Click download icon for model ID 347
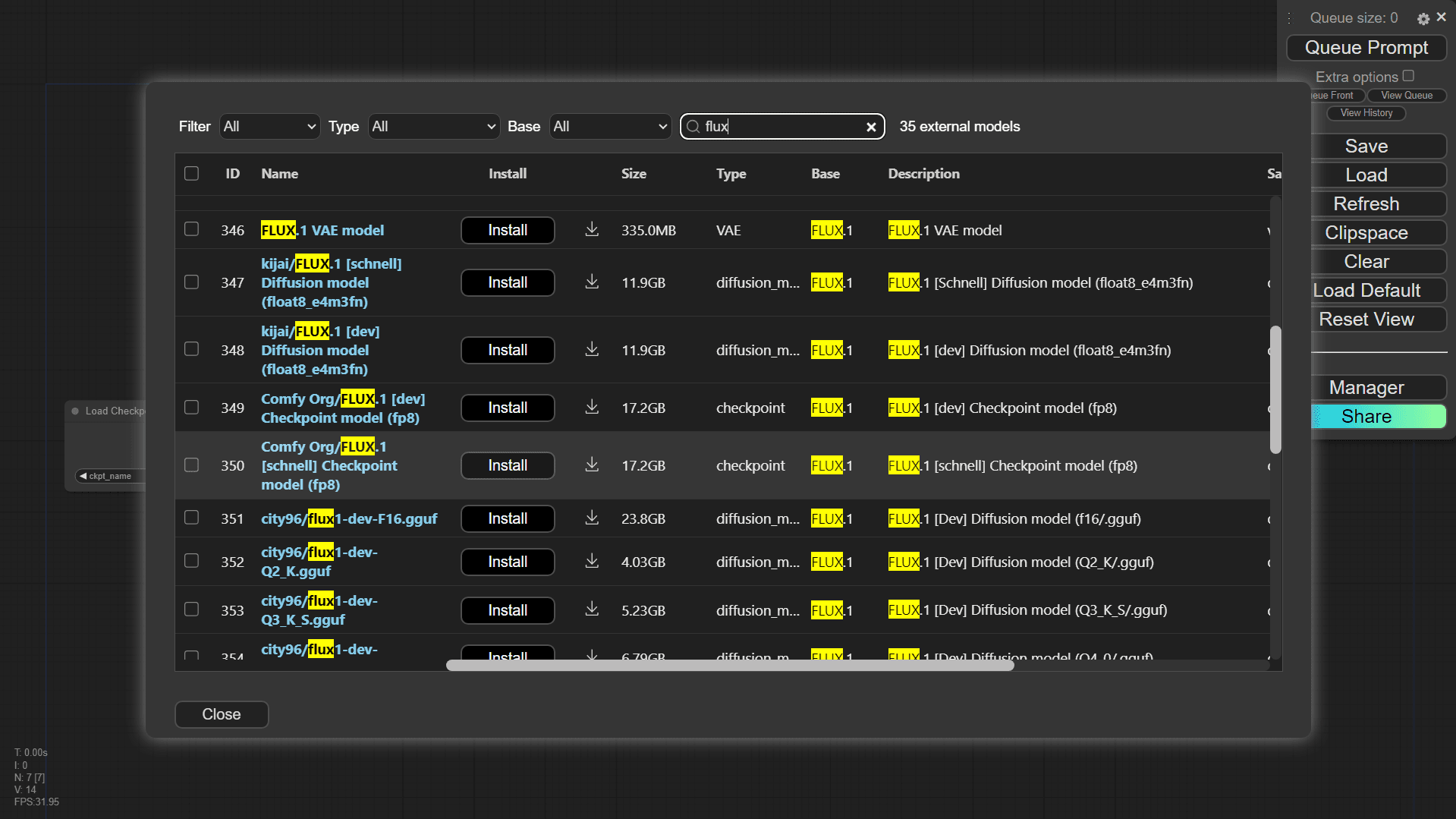The height and width of the screenshot is (819, 1456). [x=592, y=282]
